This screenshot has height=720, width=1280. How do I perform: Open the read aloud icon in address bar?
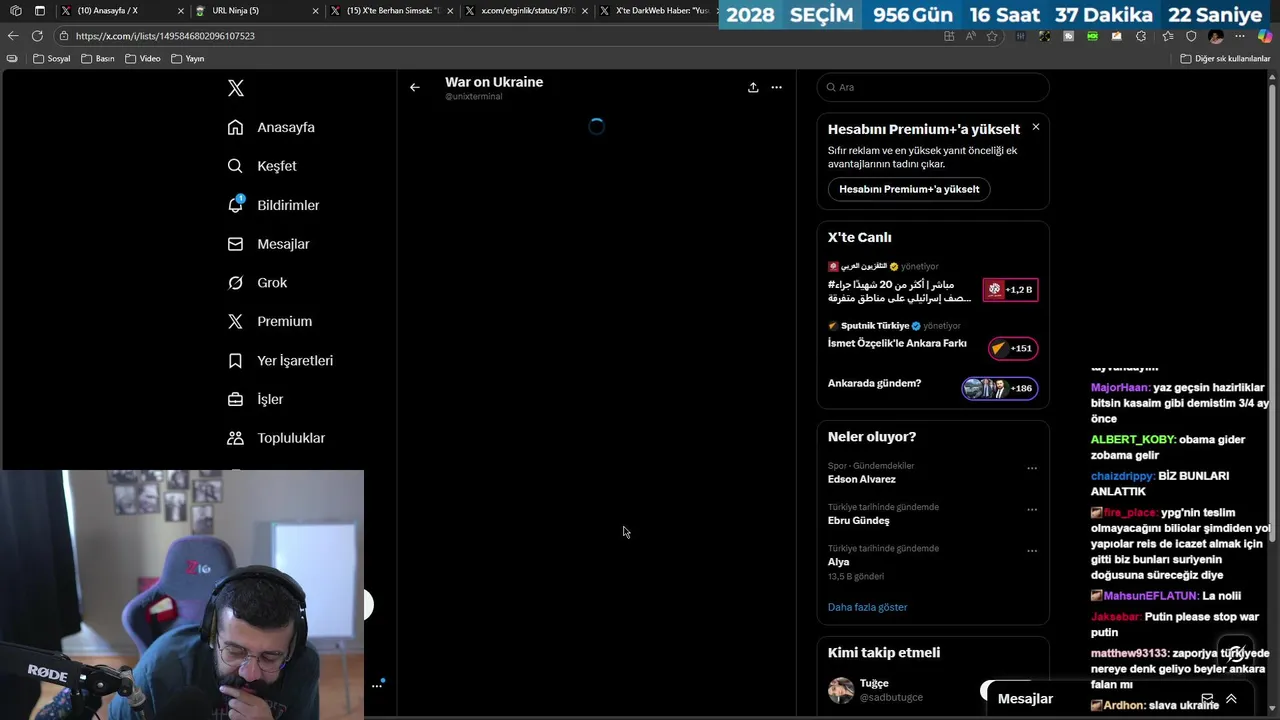click(970, 36)
